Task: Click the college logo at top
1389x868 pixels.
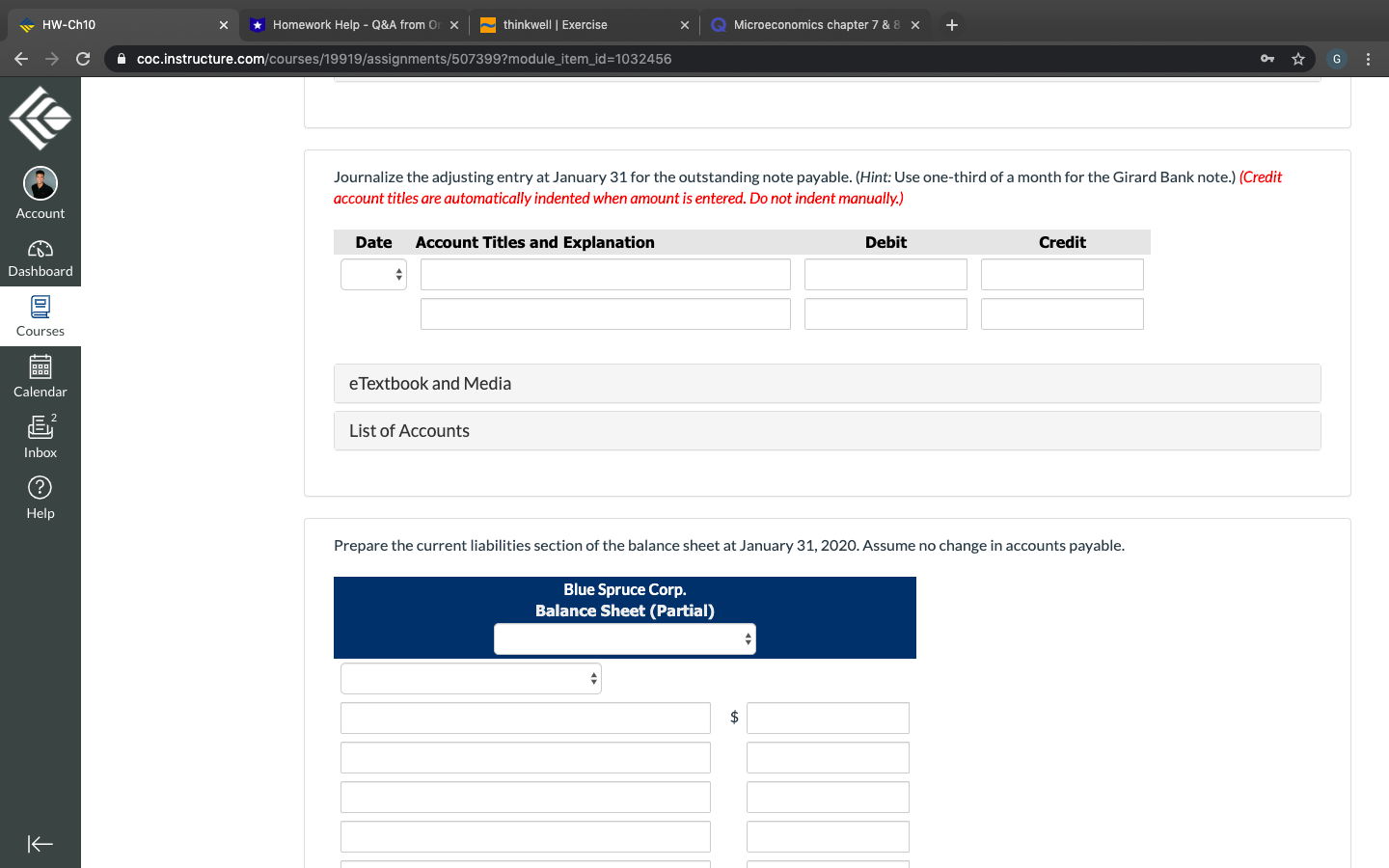Action: (40, 118)
